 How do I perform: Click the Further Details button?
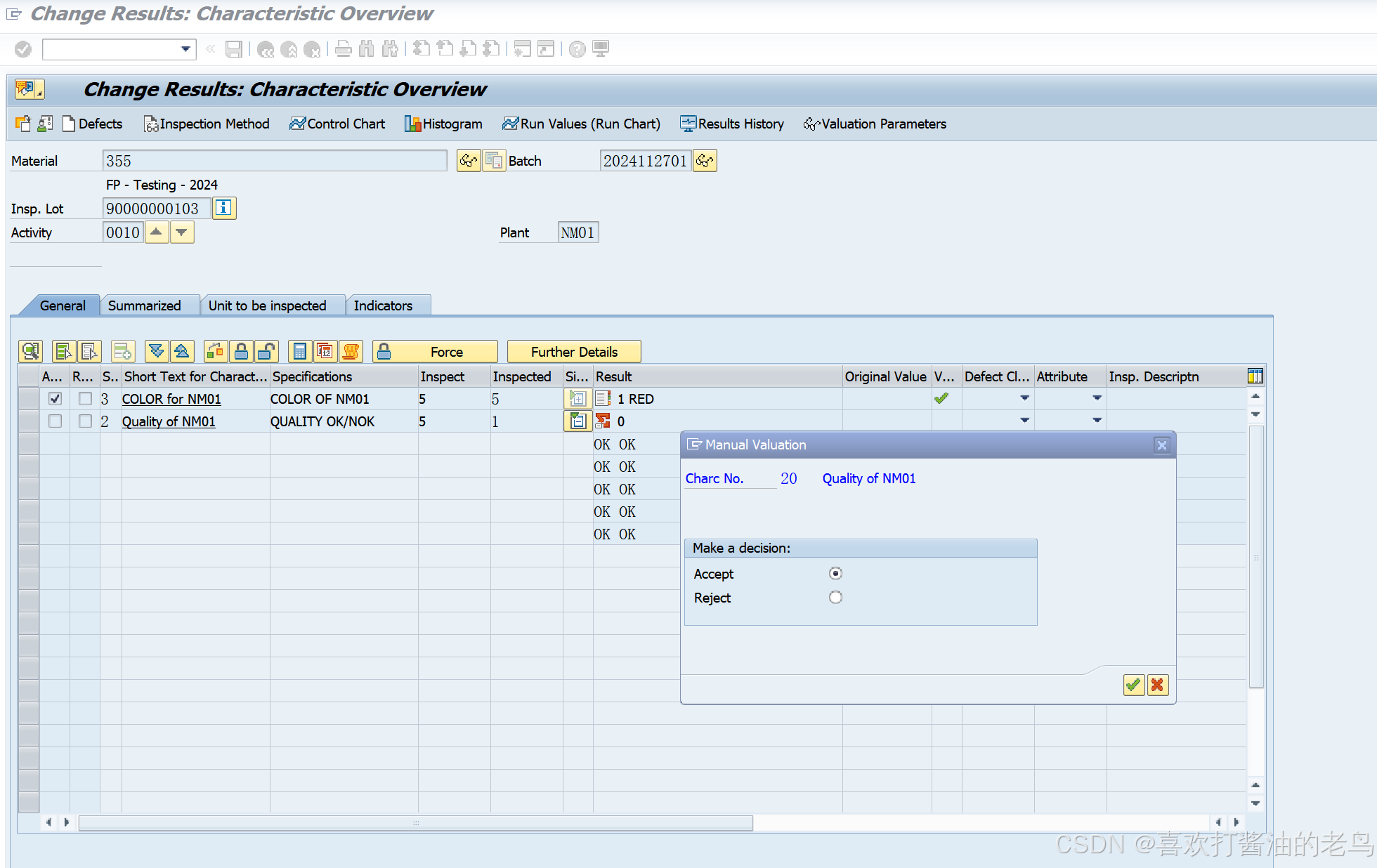574,352
